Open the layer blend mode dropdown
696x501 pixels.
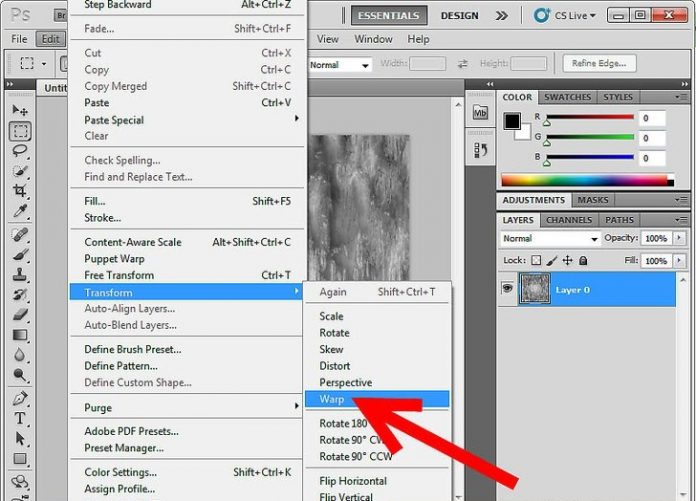point(549,239)
